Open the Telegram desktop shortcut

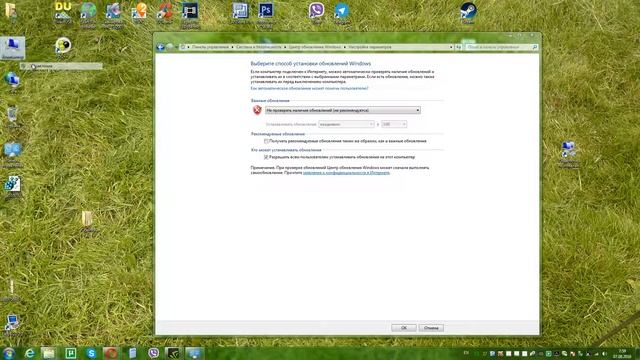tap(342, 11)
